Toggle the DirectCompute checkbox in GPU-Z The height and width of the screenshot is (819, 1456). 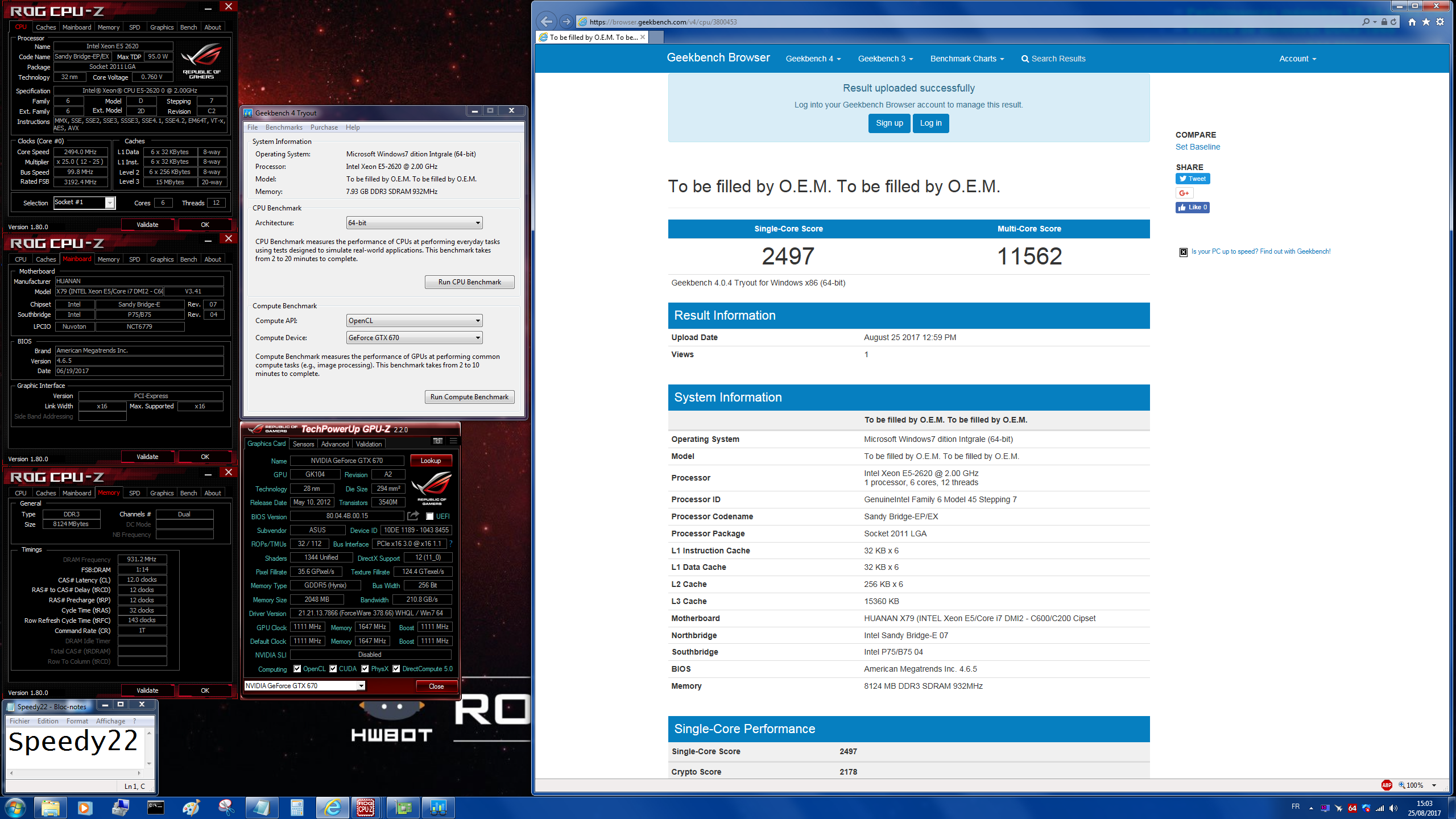coord(396,669)
